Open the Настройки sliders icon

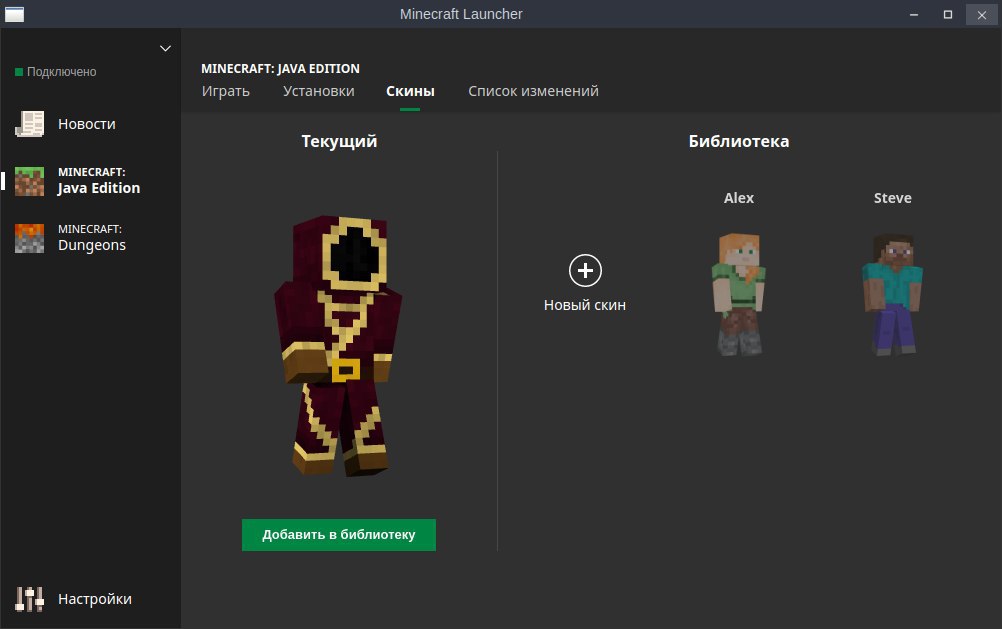tap(29, 599)
